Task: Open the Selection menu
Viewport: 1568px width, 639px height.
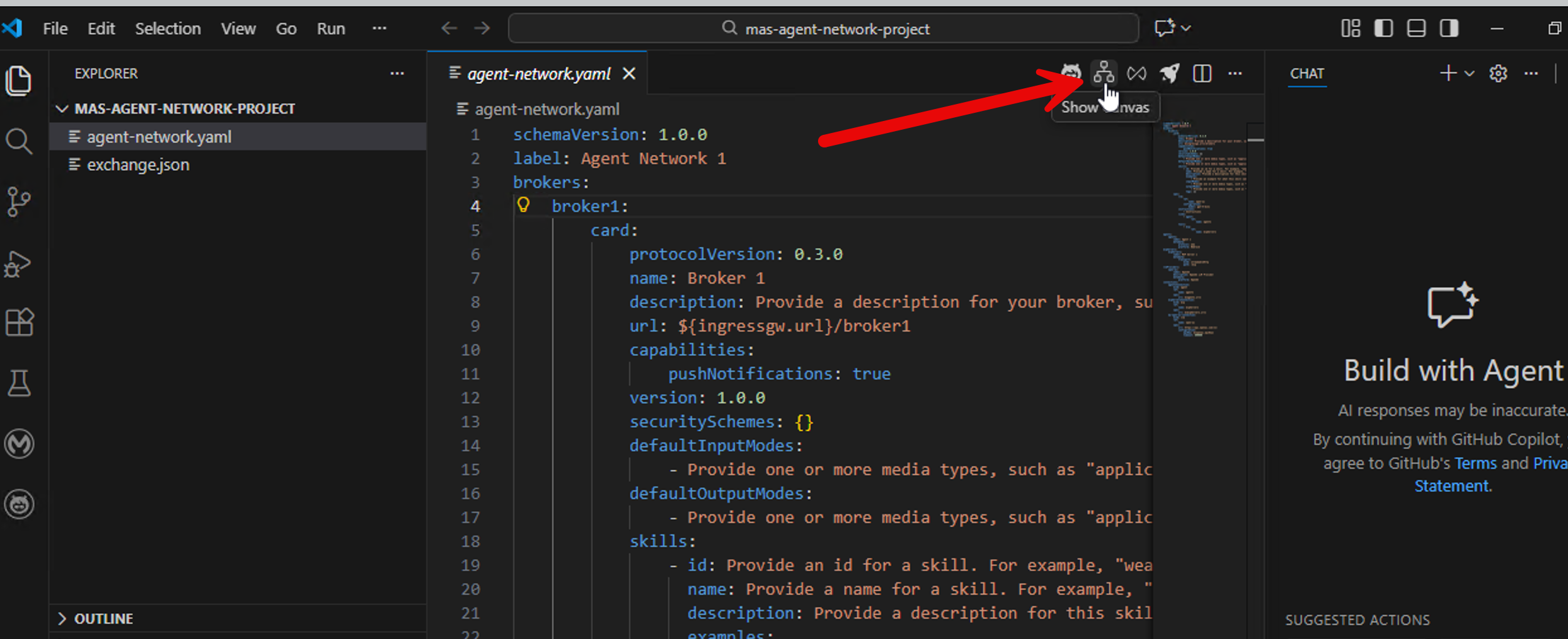Action: pos(168,28)
